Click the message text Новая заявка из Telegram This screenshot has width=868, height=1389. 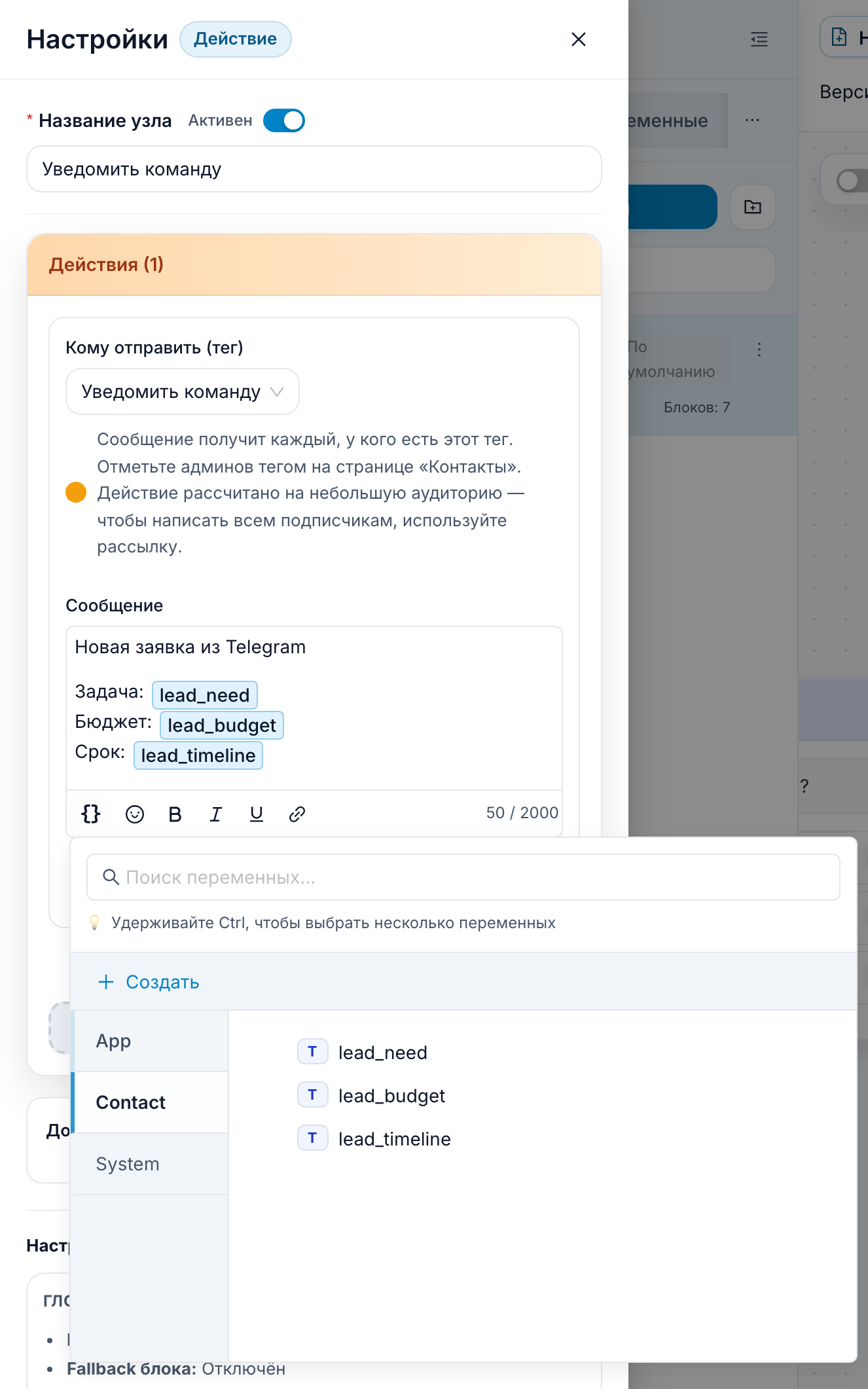coord(190,647)
